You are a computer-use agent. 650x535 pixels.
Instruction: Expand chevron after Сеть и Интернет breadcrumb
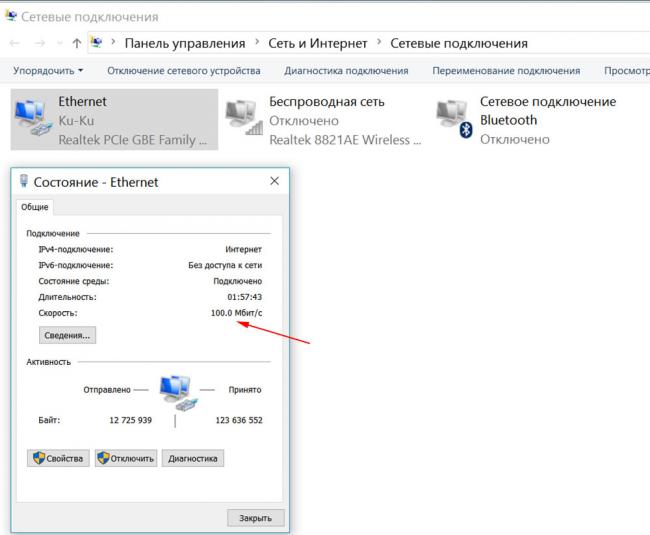pyautogui.click(x=379, y=44)
